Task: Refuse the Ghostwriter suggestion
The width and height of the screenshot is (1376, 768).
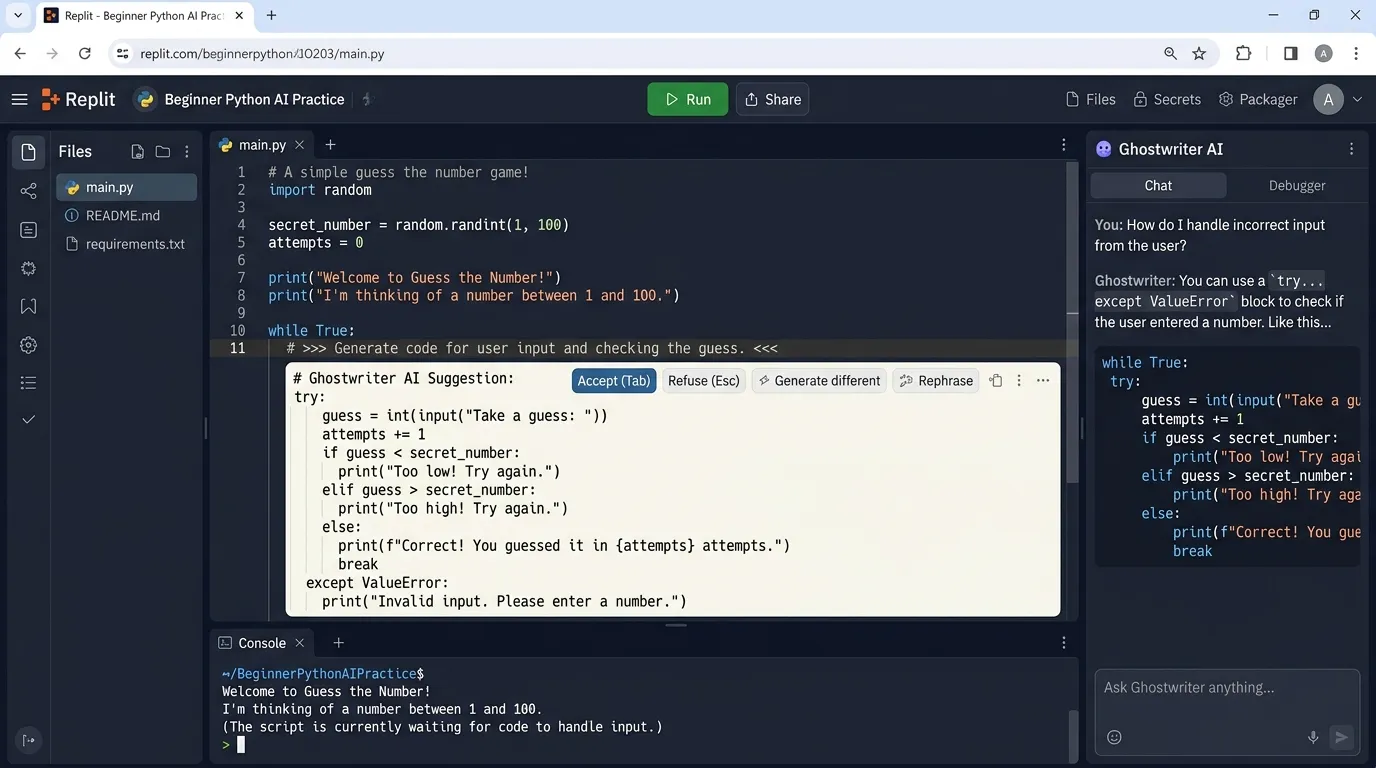Action: point(704,381)
